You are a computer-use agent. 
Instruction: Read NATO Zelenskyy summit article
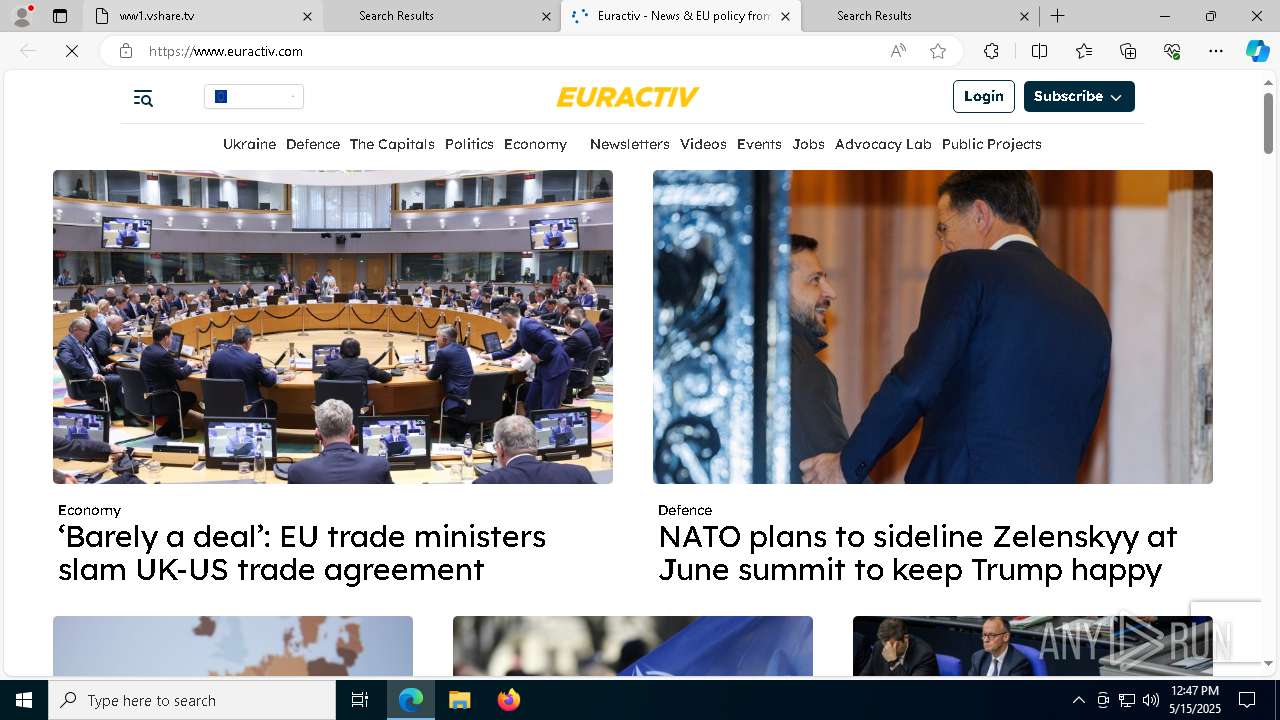tap(918, 553)
